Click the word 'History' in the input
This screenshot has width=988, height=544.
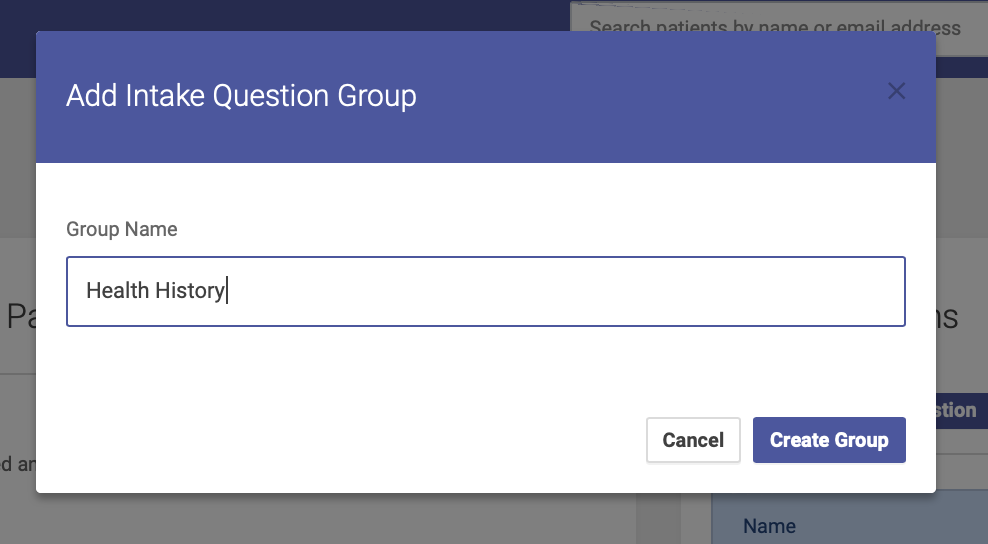190,291
